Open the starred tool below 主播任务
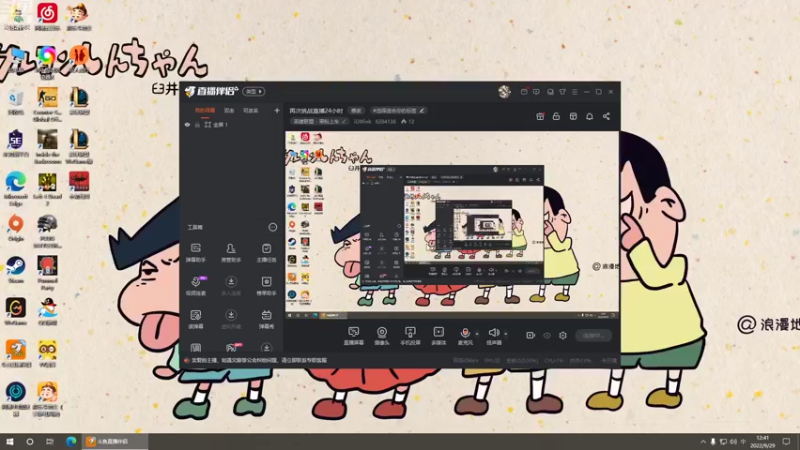This screenshot has width=800, height=450. (x=266, y=286)
